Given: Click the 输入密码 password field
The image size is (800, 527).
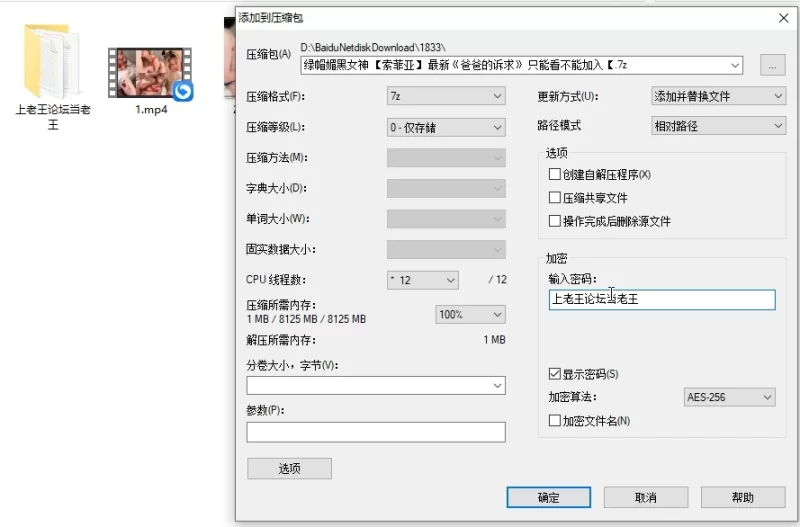Looking at the screenshot, I should (x=662, y=299).
